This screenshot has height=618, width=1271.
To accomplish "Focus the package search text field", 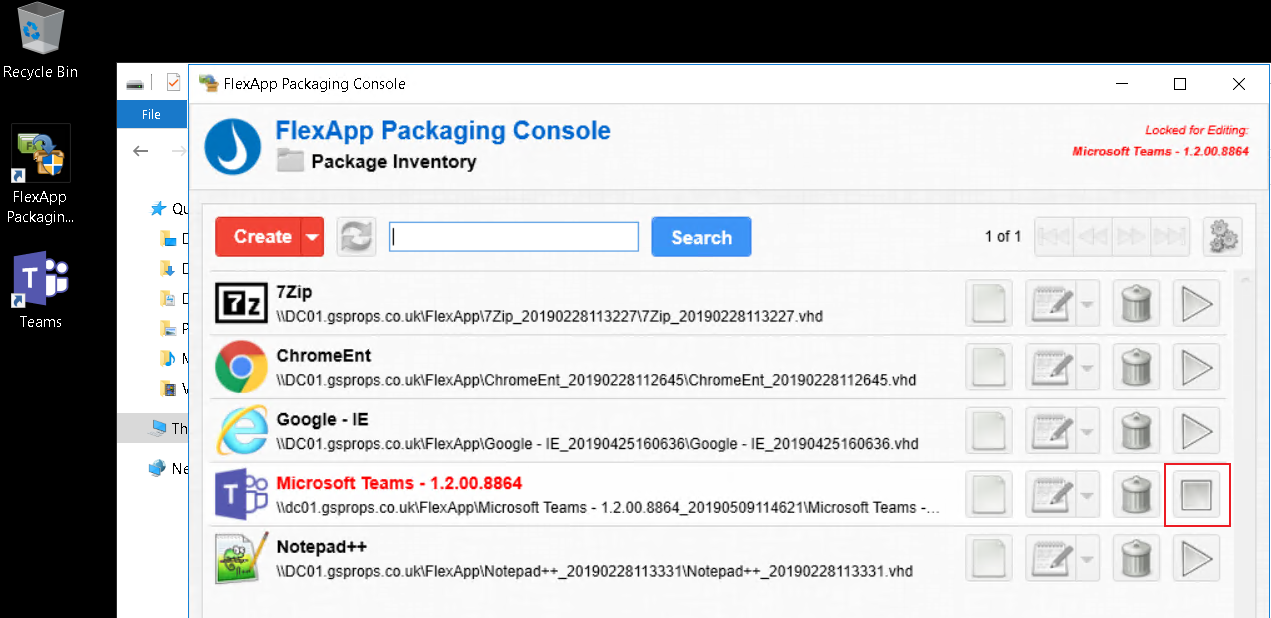I will 514,237.
